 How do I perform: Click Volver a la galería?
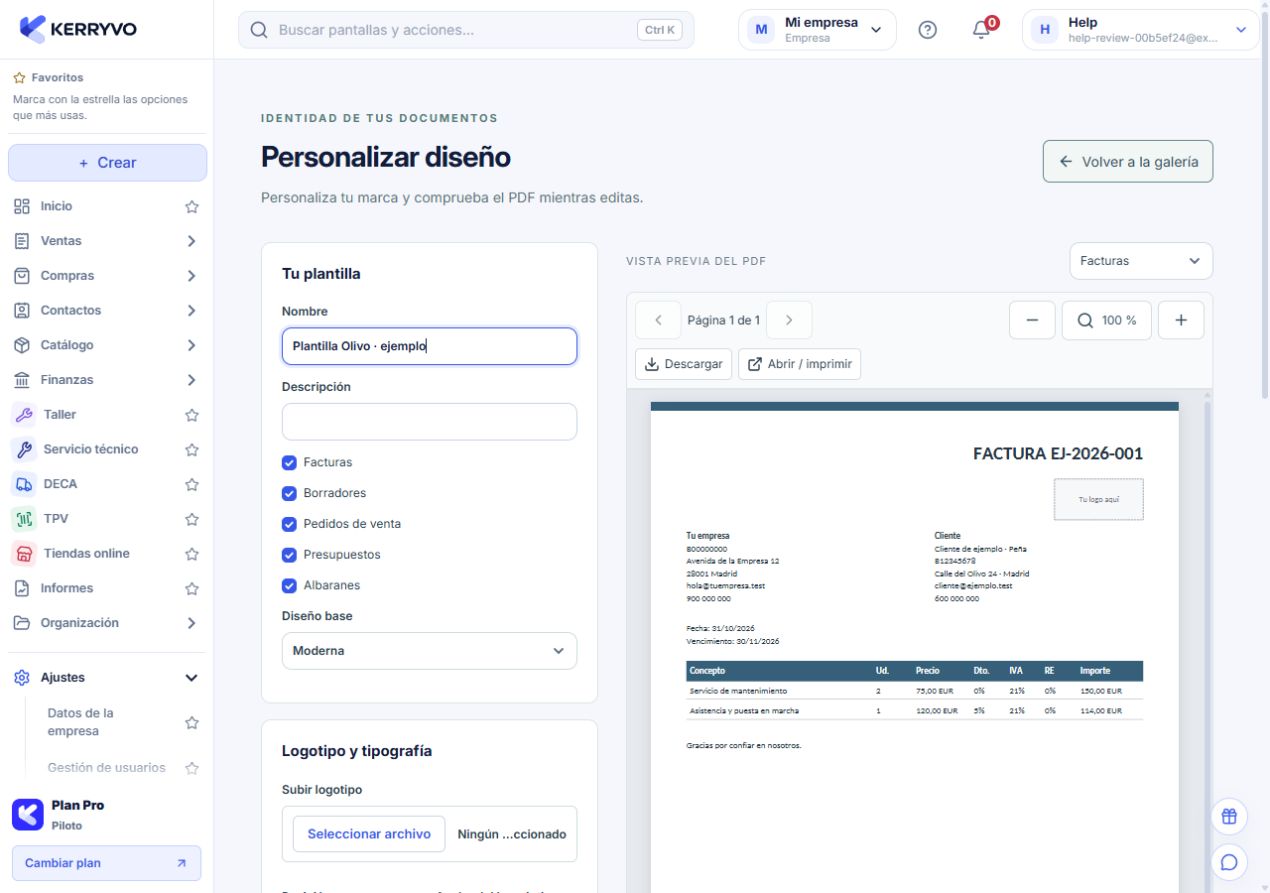1128,162
